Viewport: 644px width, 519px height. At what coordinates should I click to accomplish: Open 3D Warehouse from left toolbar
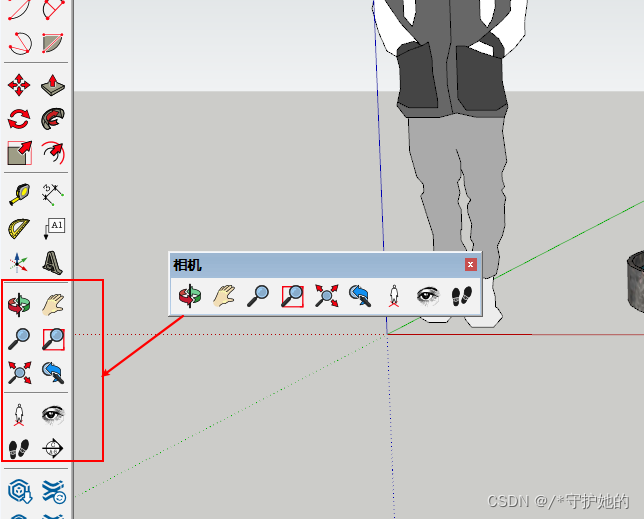point(19,491)
